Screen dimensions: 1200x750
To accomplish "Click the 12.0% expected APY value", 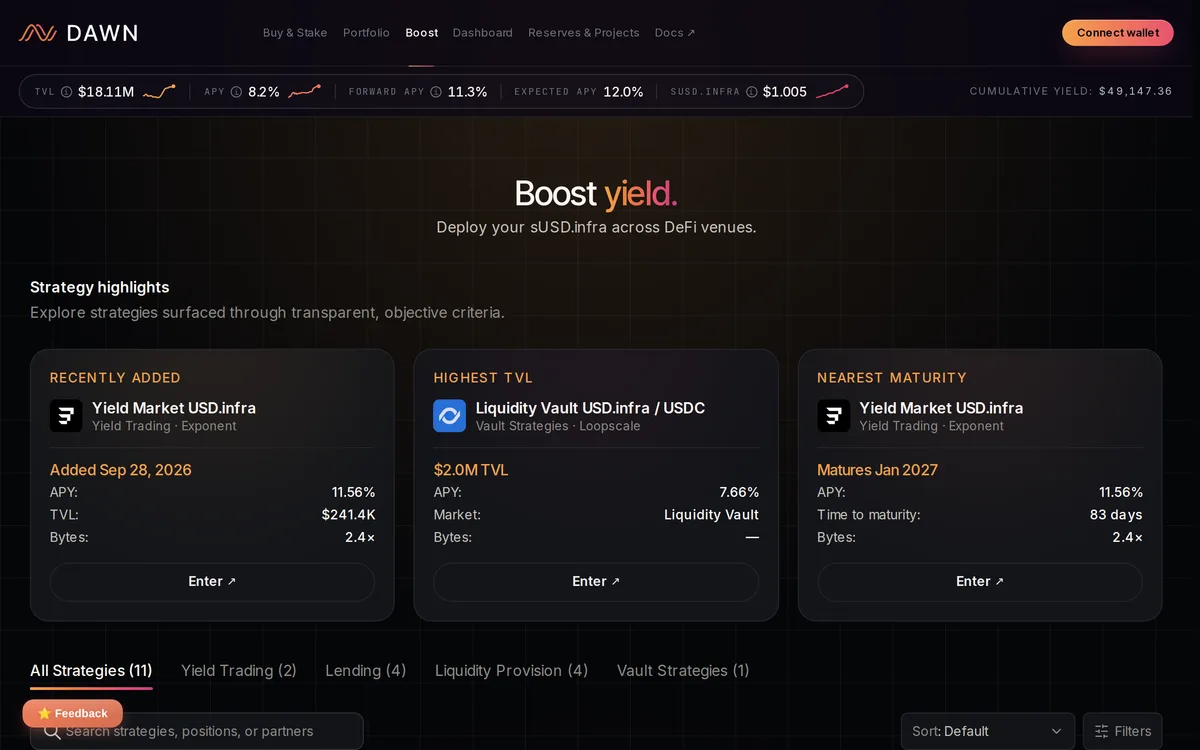I will (623, 92).
